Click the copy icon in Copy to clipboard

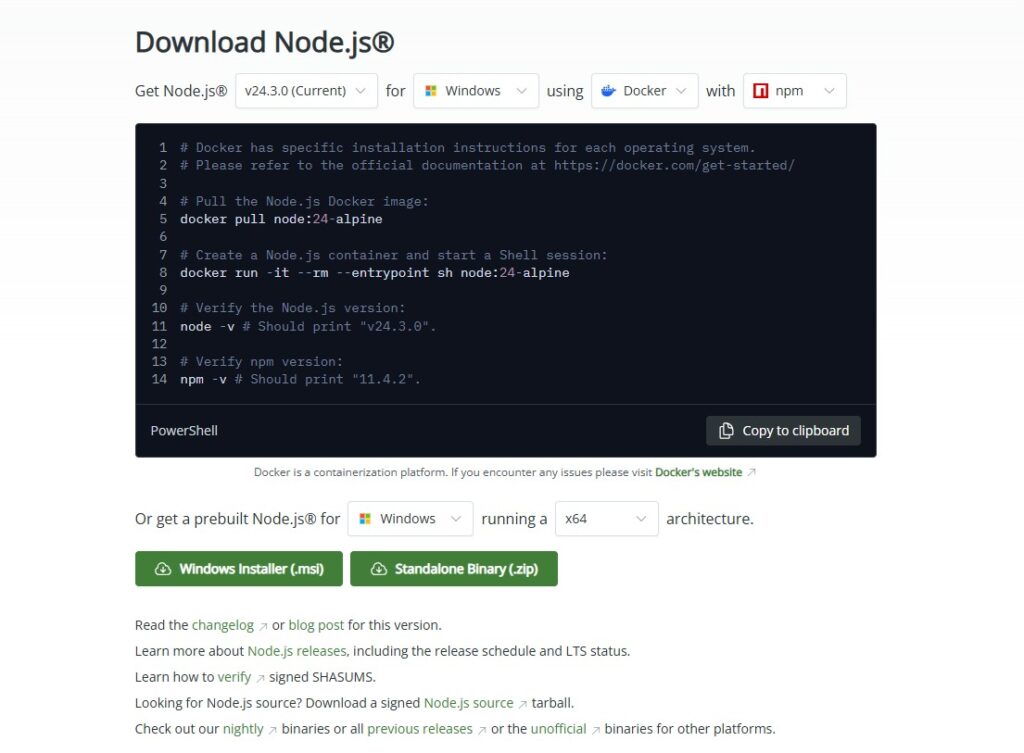726,431
